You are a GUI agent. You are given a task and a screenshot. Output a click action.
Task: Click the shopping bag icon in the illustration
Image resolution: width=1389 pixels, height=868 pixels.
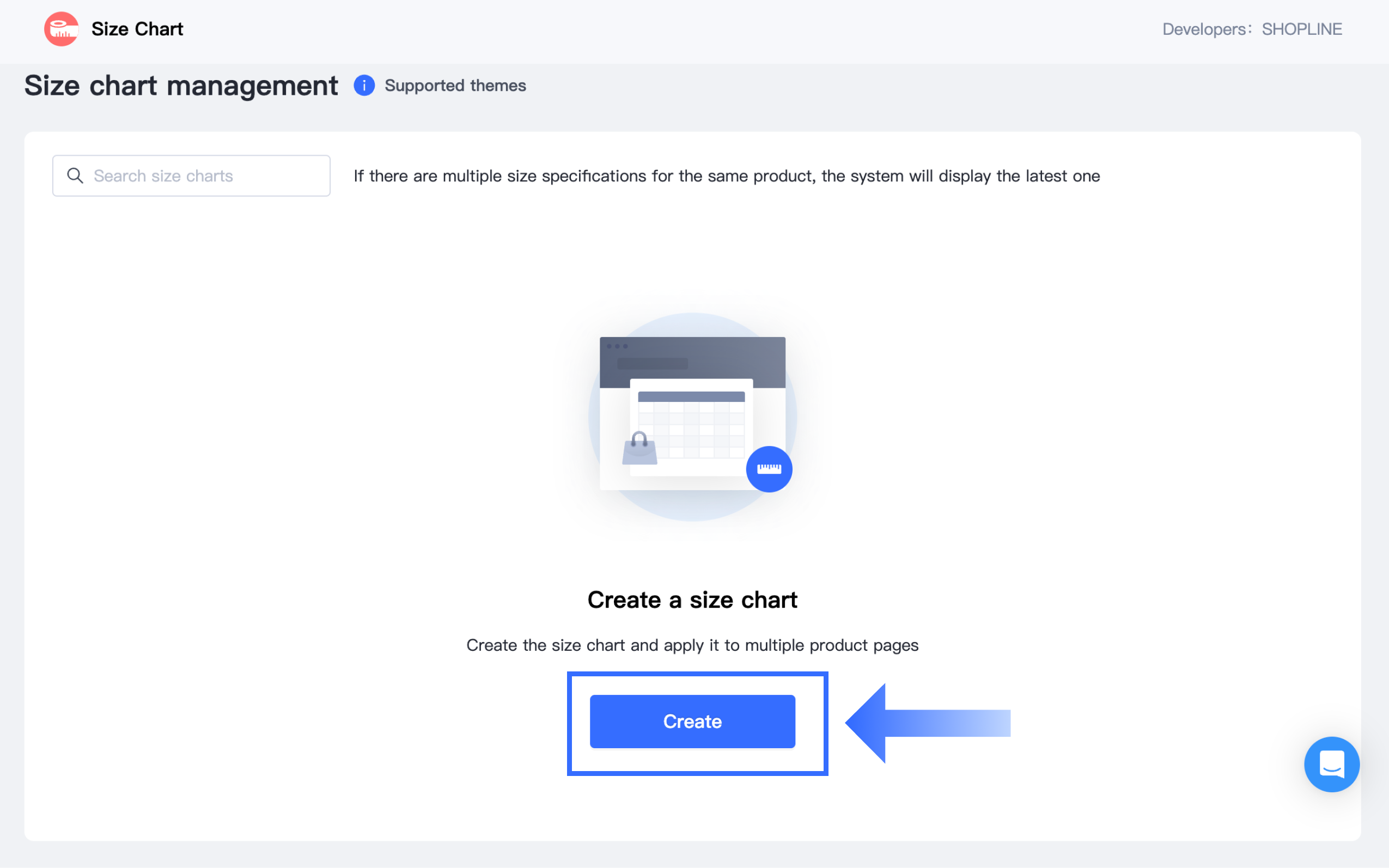click(639, 449)
